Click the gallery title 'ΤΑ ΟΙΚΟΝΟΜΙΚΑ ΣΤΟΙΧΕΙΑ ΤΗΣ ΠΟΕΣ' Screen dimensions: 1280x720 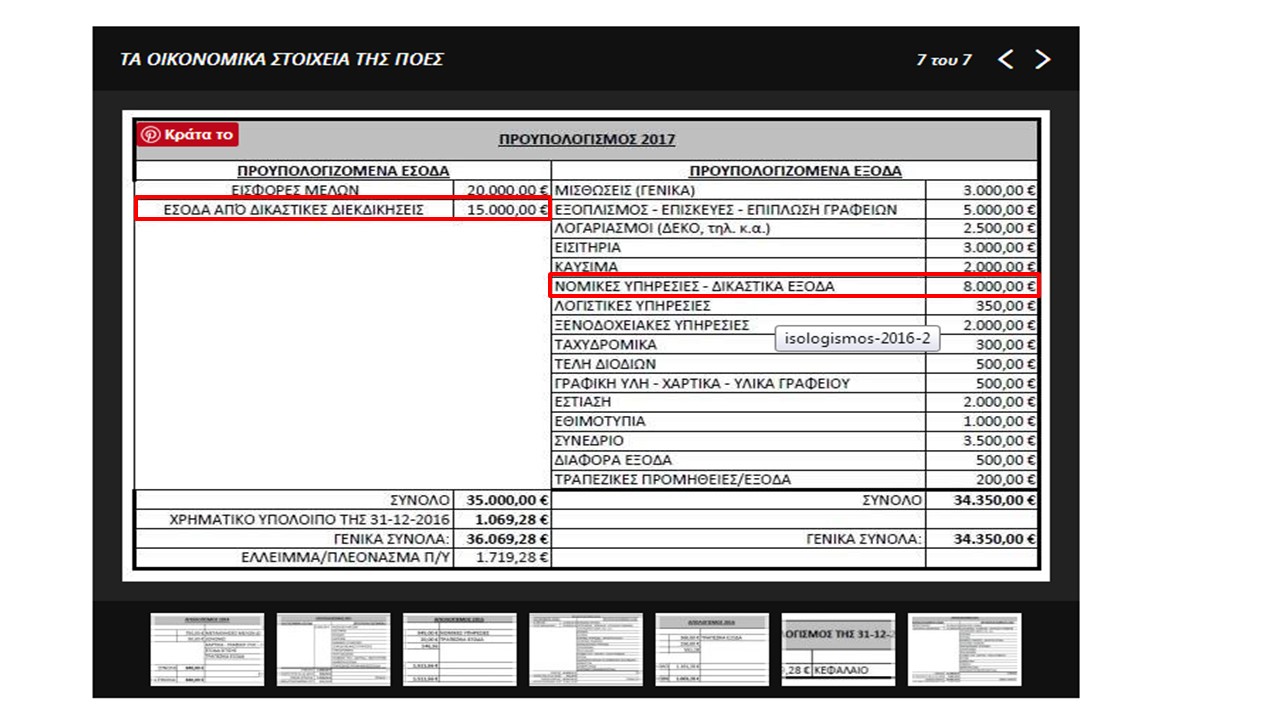pyautogui.click(x=281, y=59)
